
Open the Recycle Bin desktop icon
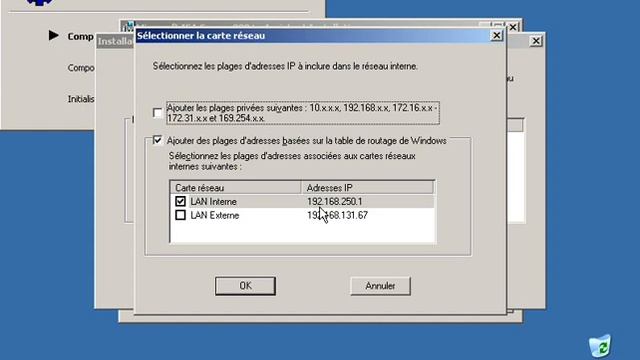[600, 346]
